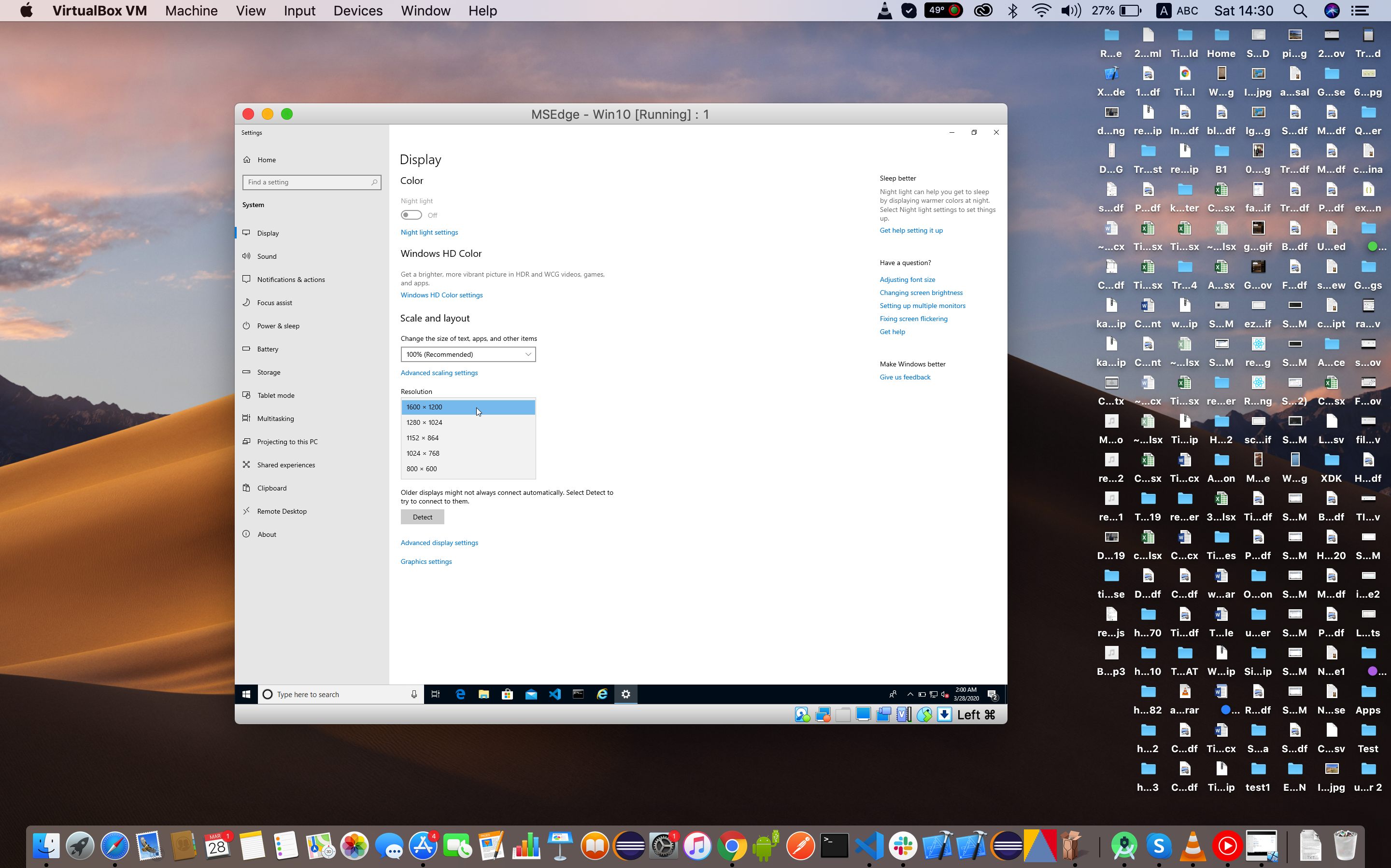Click the Find a setting search box
1391x868 pixels.
[312, 182]
